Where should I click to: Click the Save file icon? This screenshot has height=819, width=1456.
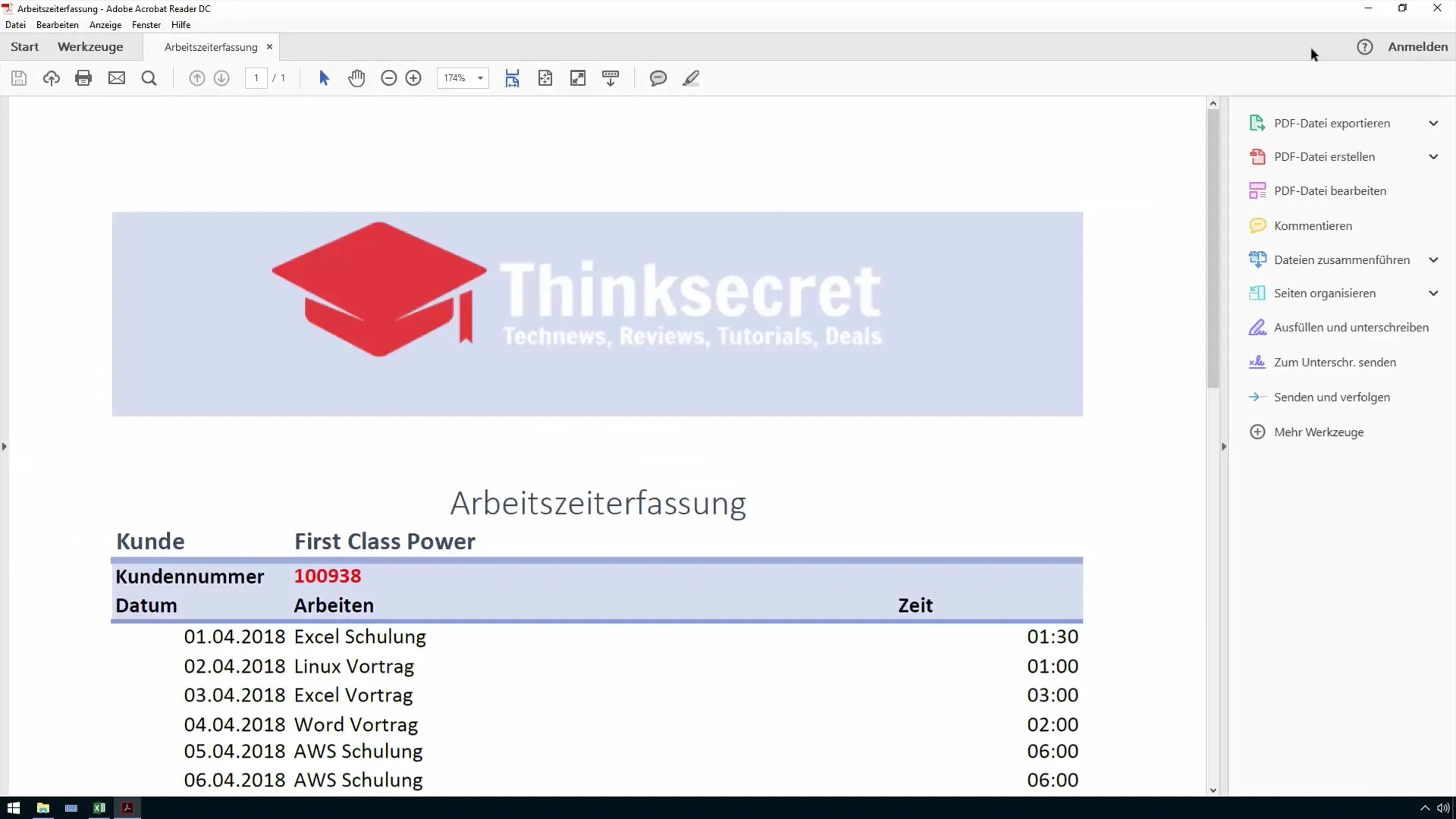[x=19, y=78]
